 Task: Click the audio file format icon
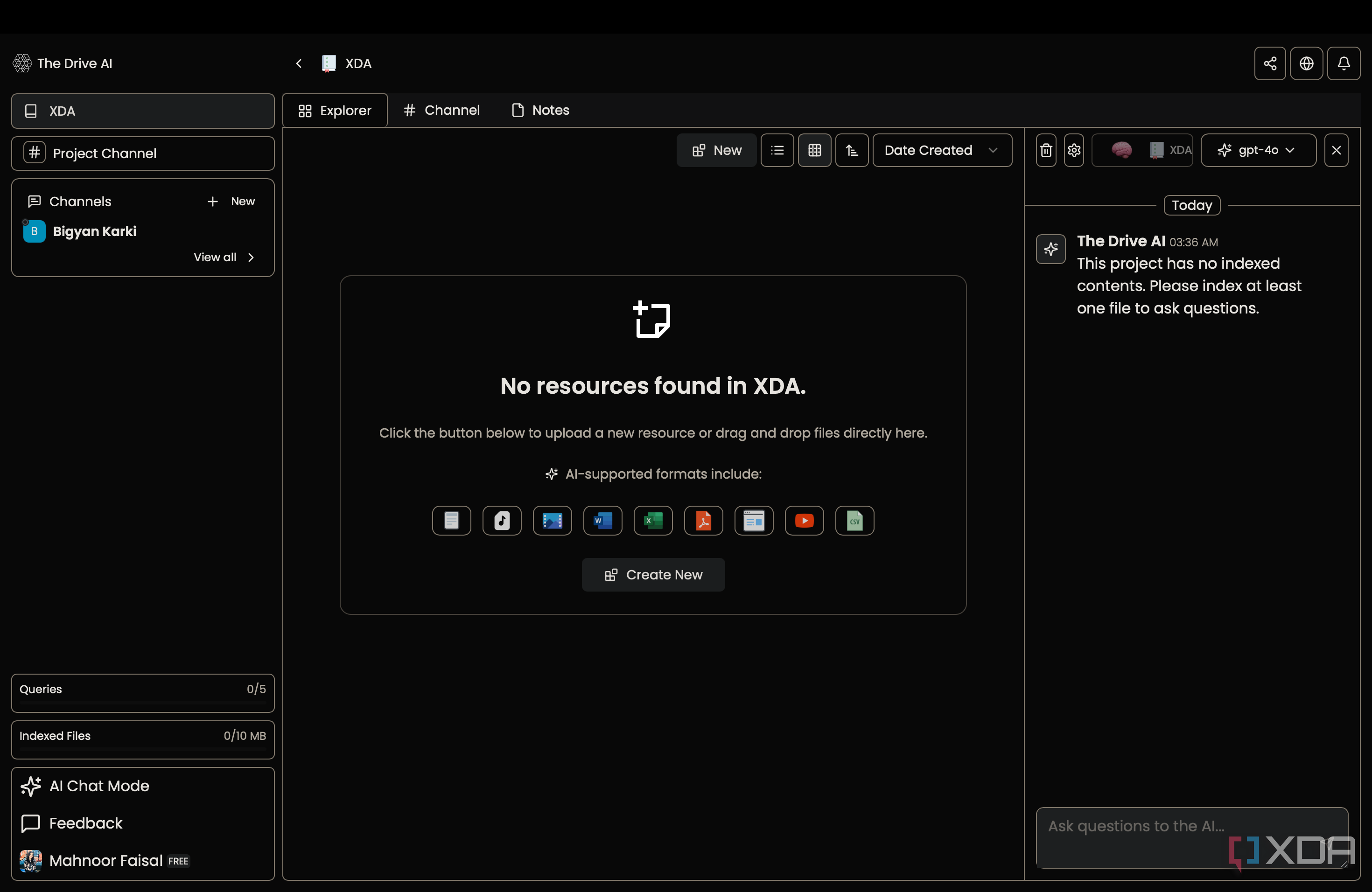click(x=502, y=521)
